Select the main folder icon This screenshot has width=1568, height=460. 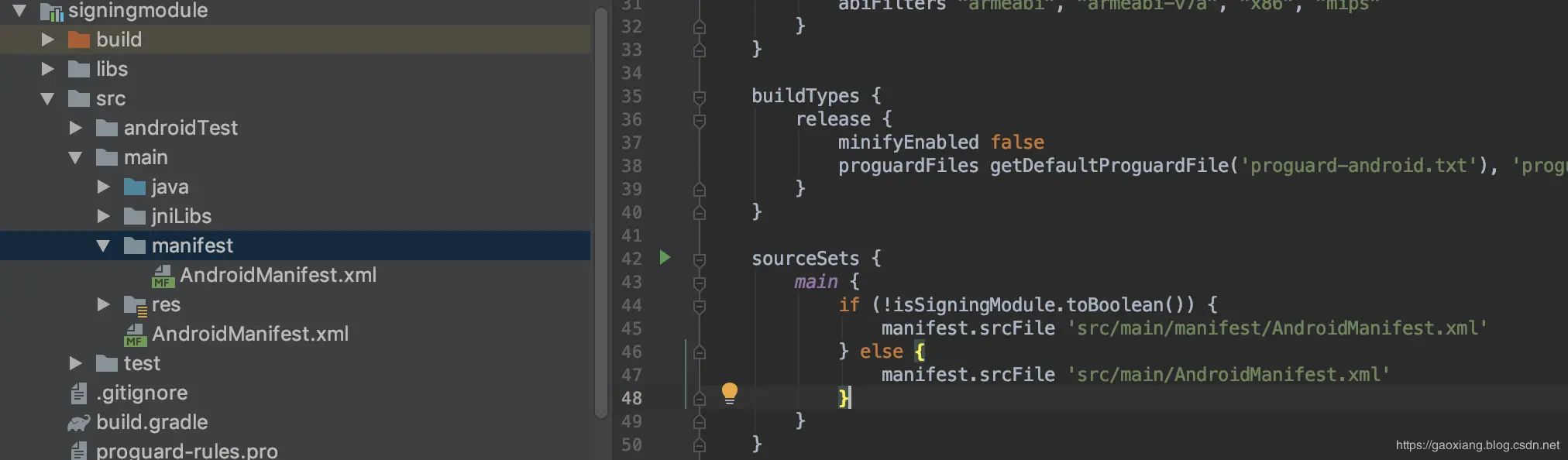click(107, 157)
